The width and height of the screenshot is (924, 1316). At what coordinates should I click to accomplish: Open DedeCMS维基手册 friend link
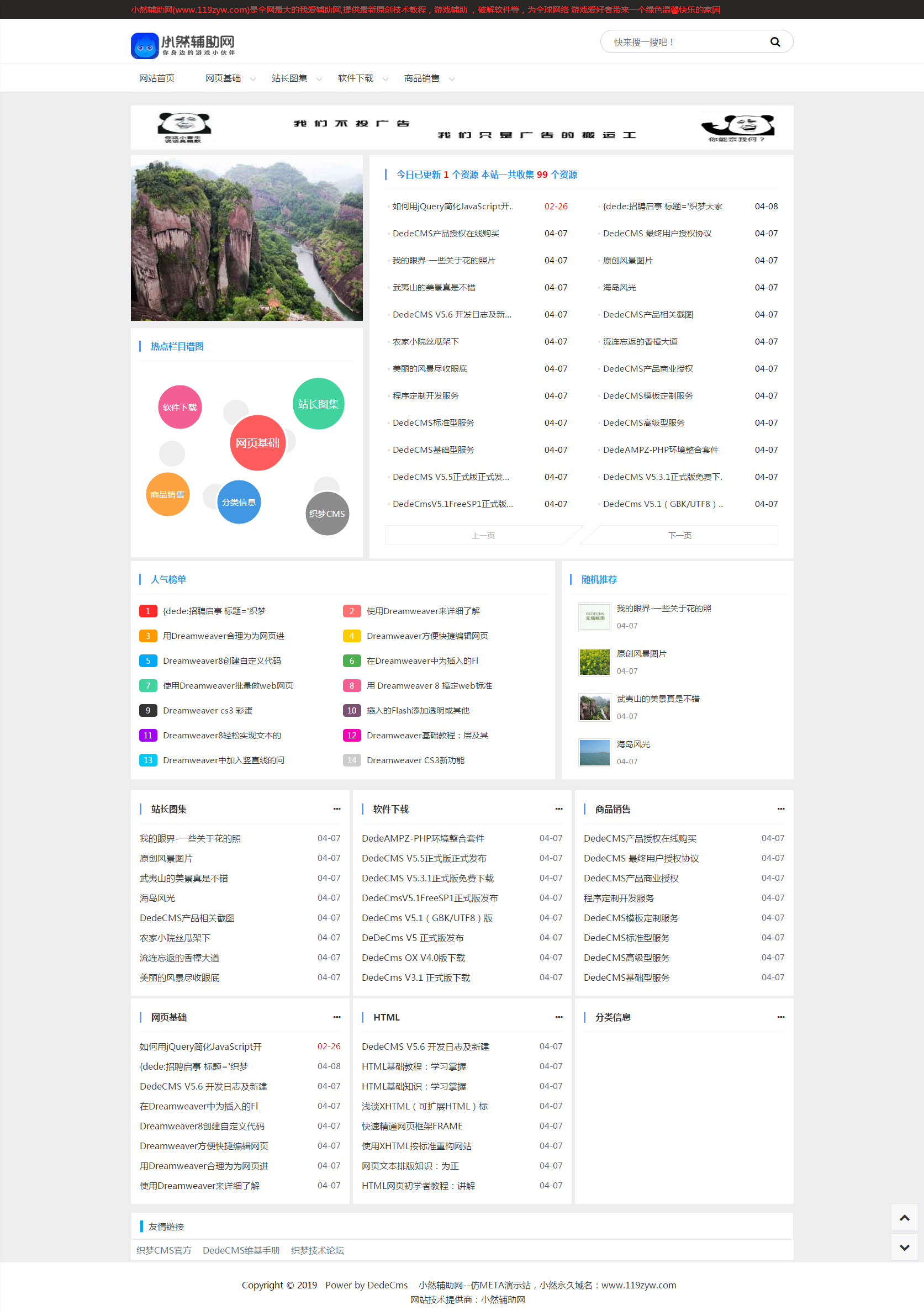tap(241, 1250)
